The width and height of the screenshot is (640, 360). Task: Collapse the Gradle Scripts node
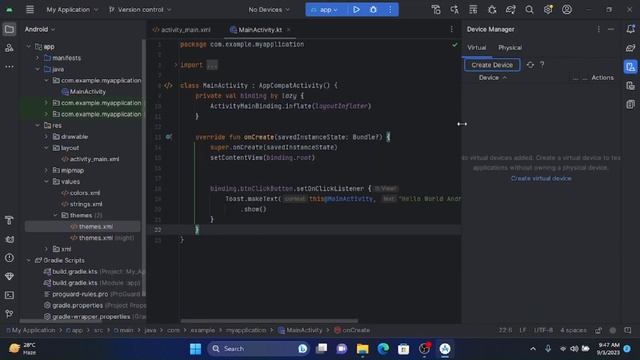pos(29,260)
